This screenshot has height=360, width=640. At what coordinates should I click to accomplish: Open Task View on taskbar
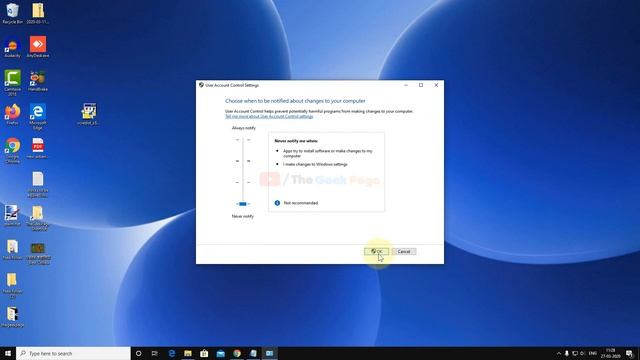(155, 353)
